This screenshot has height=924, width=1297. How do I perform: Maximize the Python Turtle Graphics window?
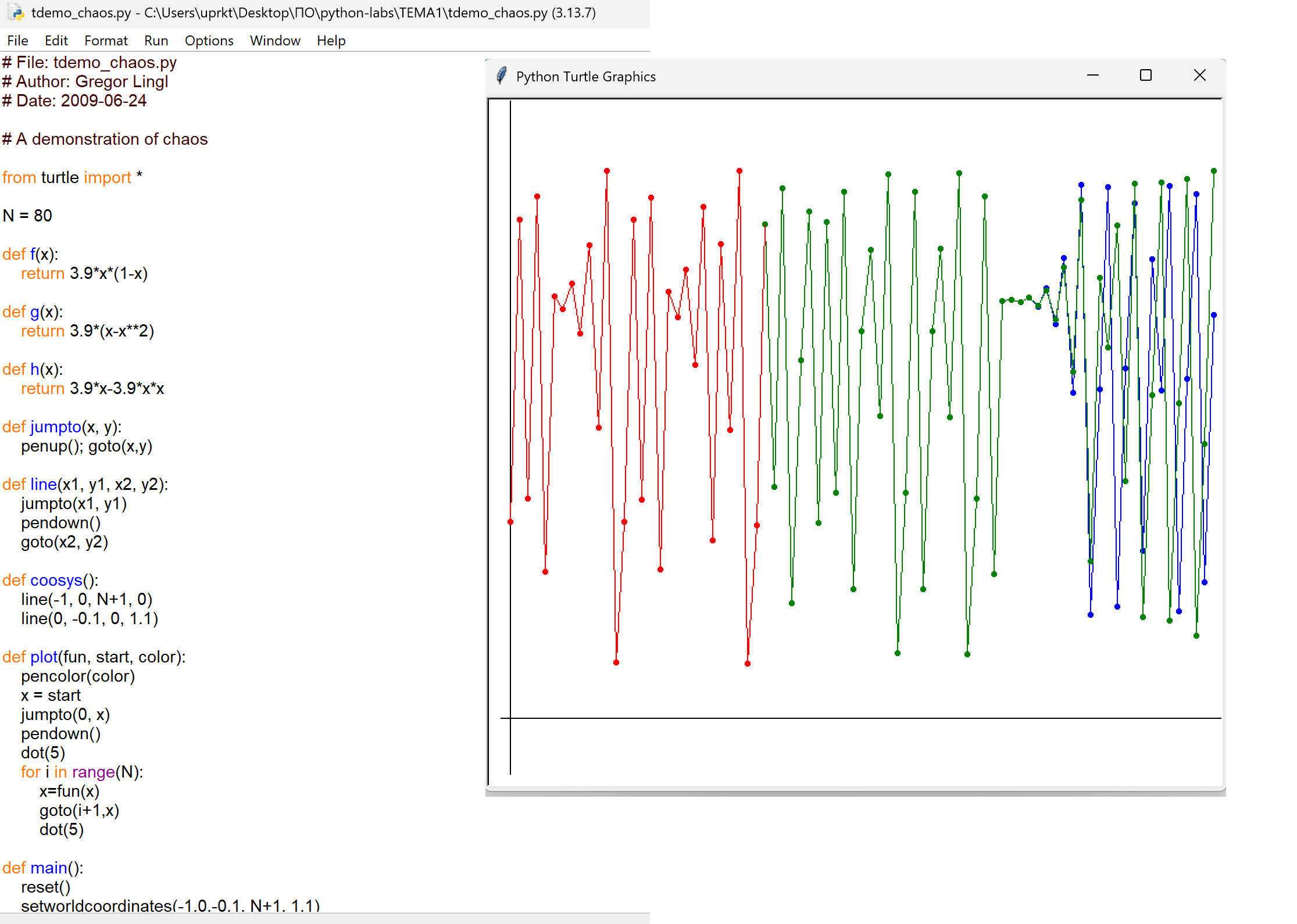click(1145, 76)
